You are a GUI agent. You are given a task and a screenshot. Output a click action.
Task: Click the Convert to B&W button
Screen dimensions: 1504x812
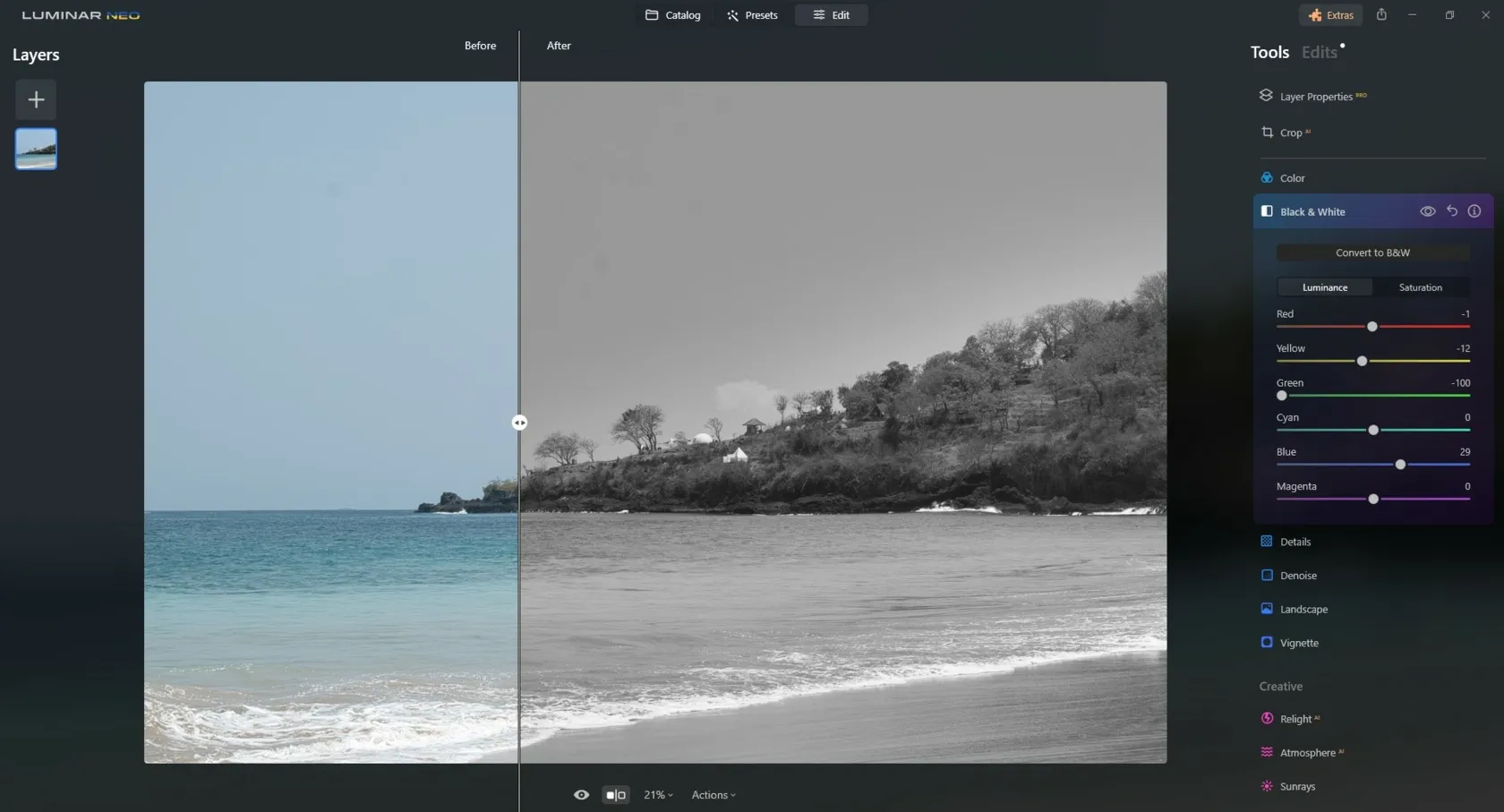1372,252
